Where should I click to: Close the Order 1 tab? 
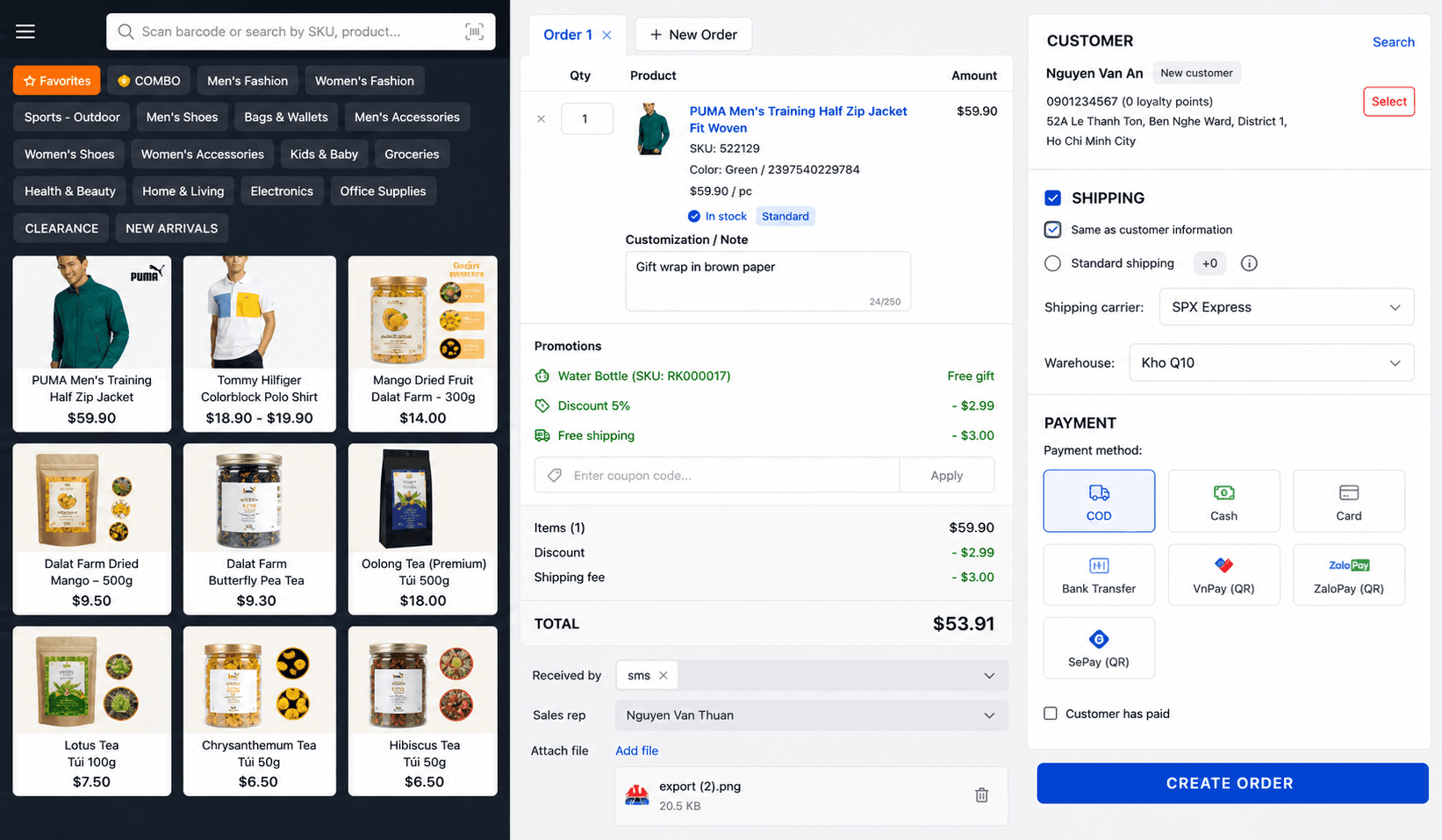[x=606, y=35]
